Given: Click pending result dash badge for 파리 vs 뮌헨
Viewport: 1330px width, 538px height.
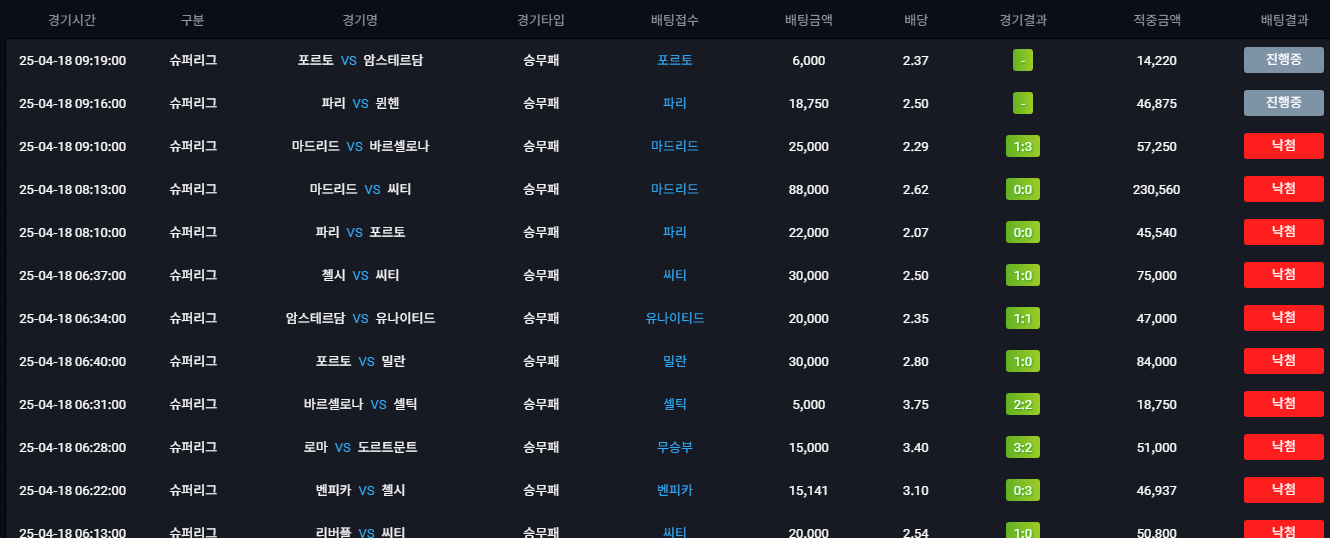Looking at the screenshot, I should pos(1023,103).
